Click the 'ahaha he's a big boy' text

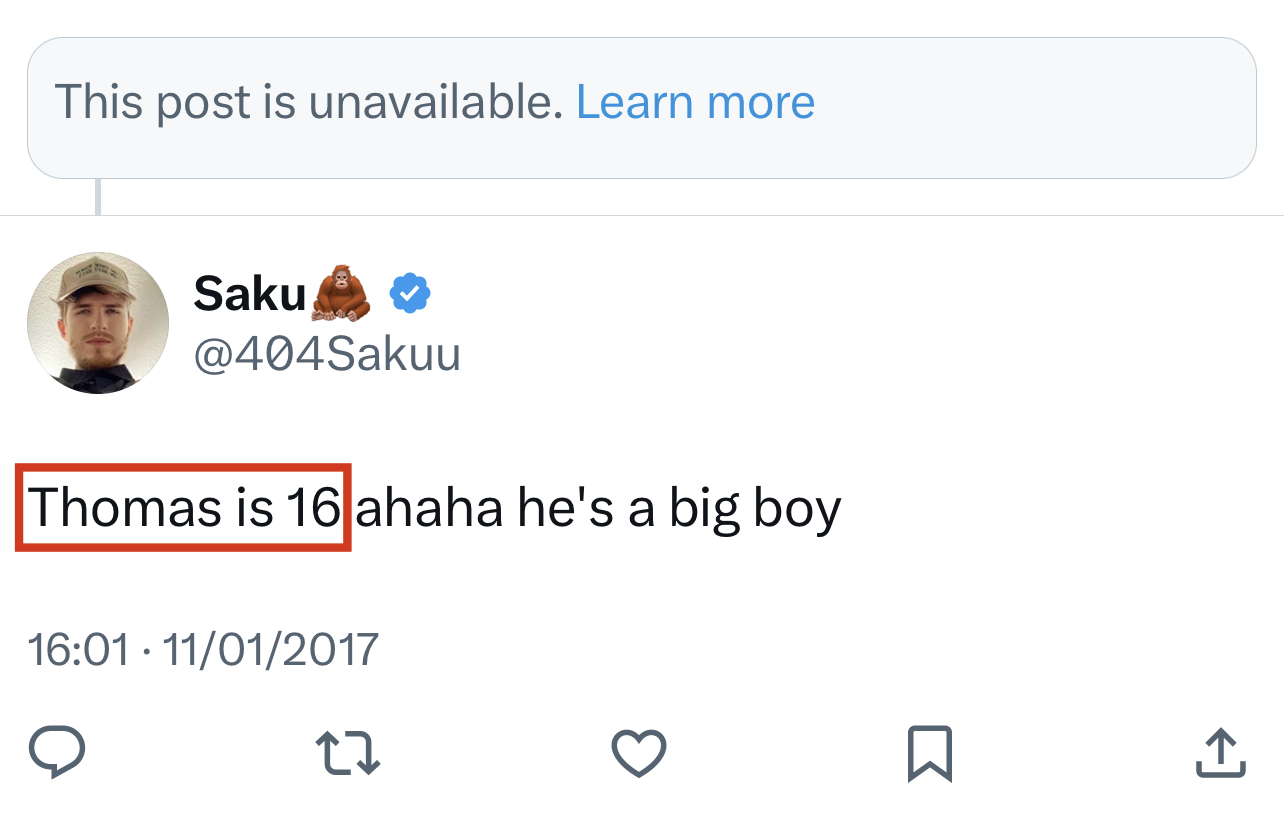coord(598,507)
